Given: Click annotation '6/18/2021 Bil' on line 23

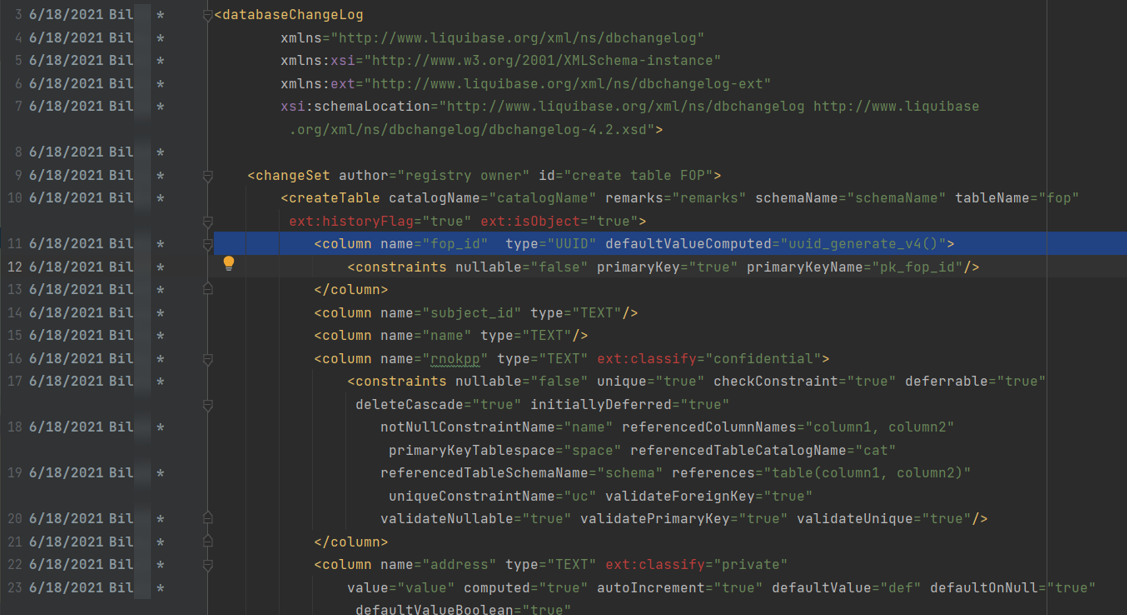Looking at the screenshot, I should pos(80,588).
